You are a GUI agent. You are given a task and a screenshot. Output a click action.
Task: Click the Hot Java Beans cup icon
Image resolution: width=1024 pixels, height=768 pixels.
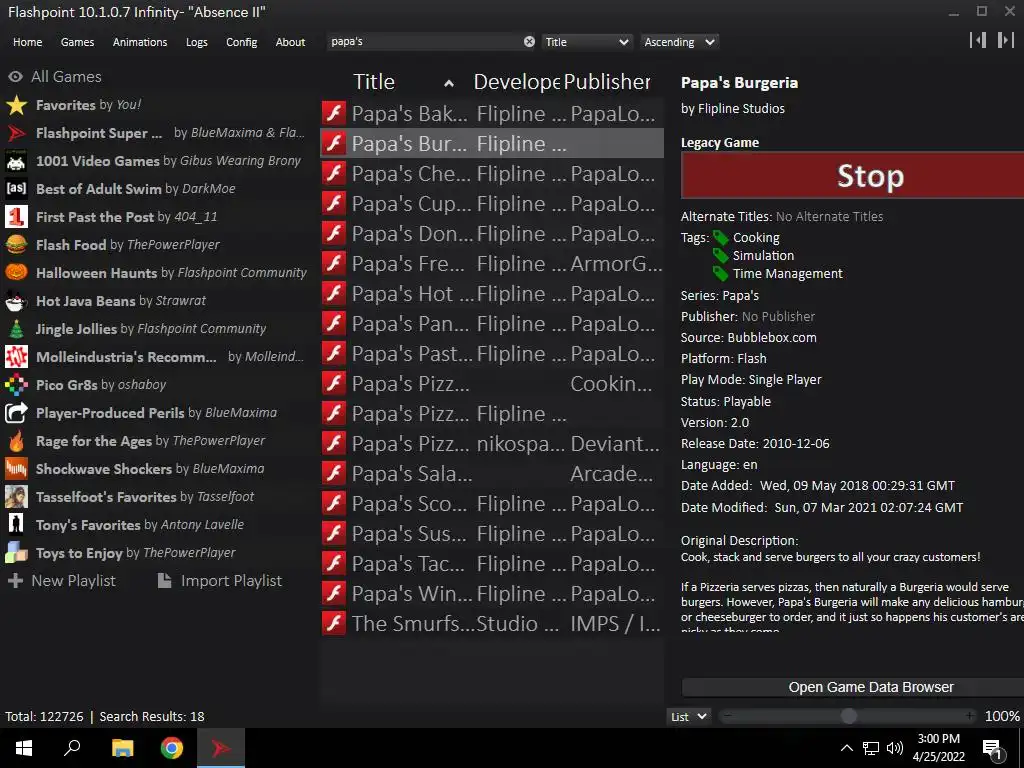[x=16, y=301]
